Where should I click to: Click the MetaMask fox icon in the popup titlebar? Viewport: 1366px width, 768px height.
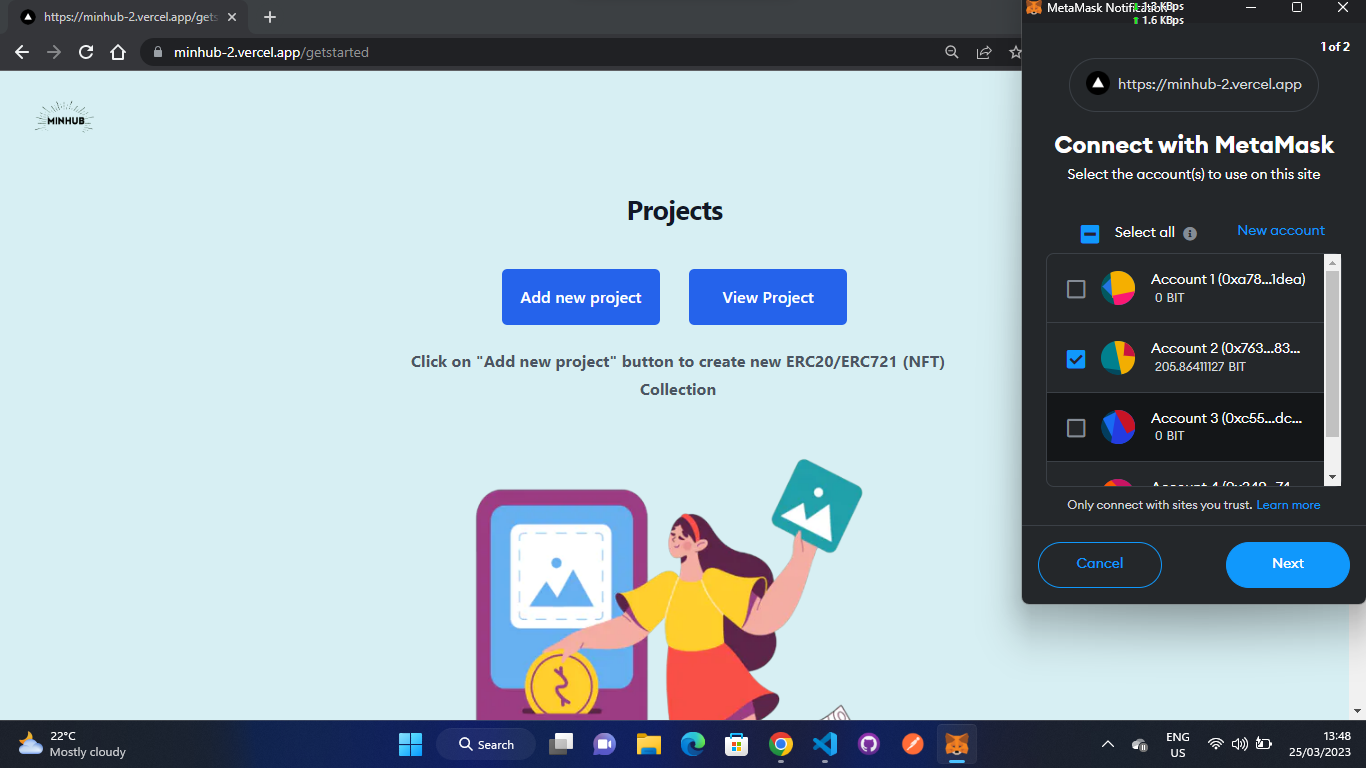(x=1033, y=8)
